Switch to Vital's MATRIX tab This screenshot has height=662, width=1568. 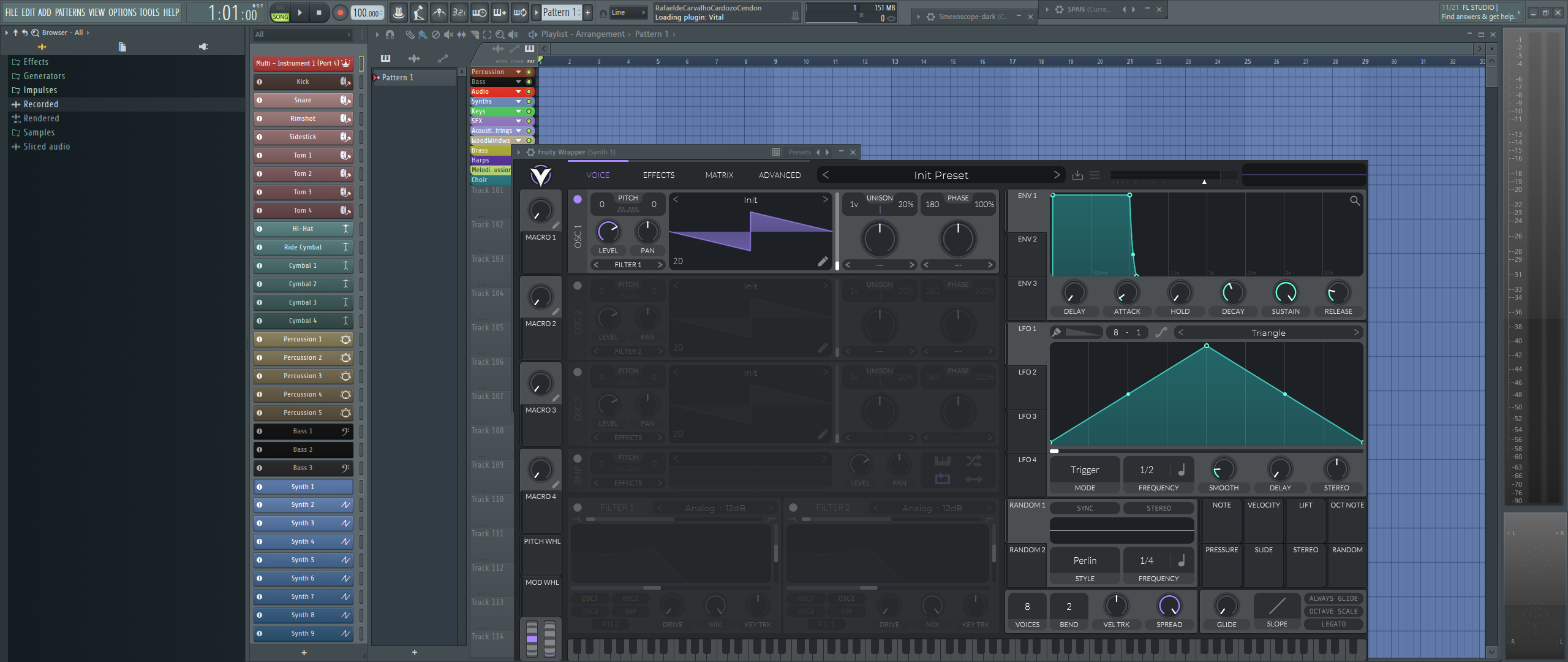point(719,175)
